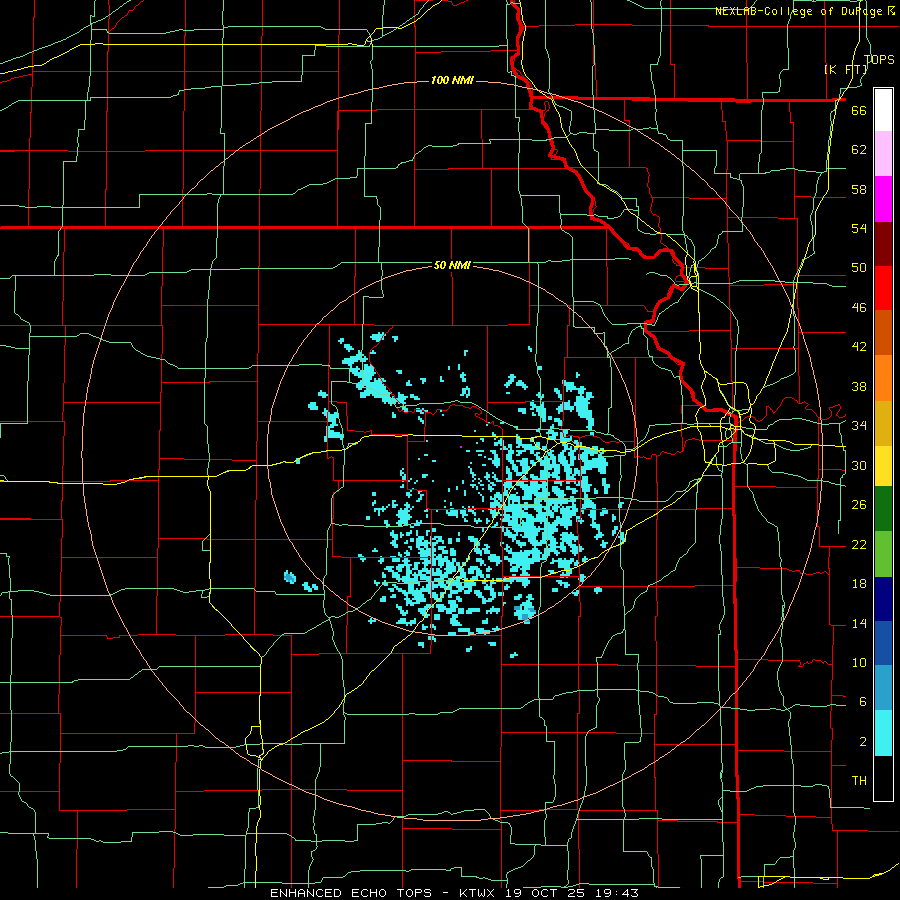Click the orange 38 kft legend swatch
The image size is (900, 900).
883,378
